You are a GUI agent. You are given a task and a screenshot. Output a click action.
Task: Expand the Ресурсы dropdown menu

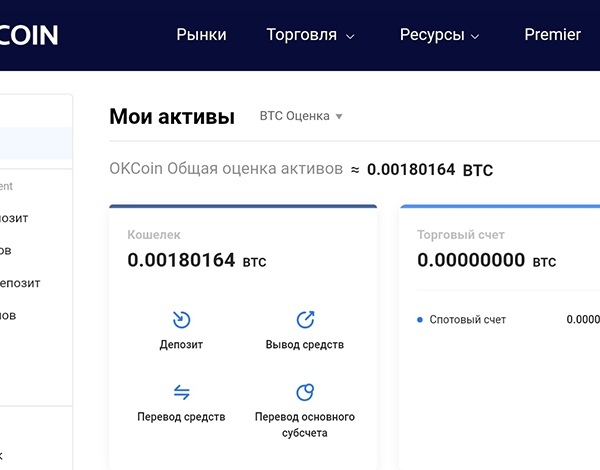[x=440, y=35]
